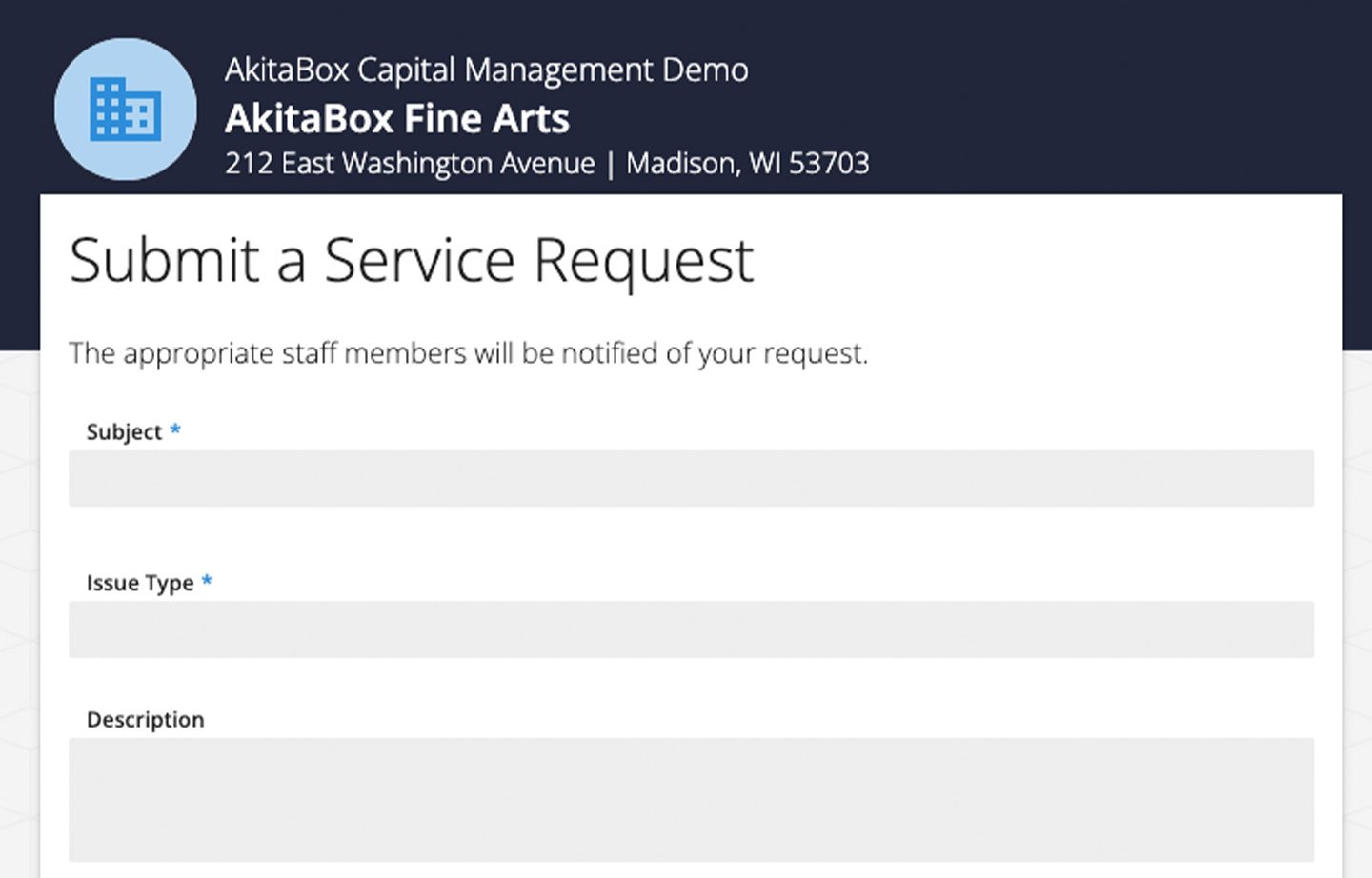The image size is (1372, 878).
Task: Click the staff notification message text
Action: [468, 353]
